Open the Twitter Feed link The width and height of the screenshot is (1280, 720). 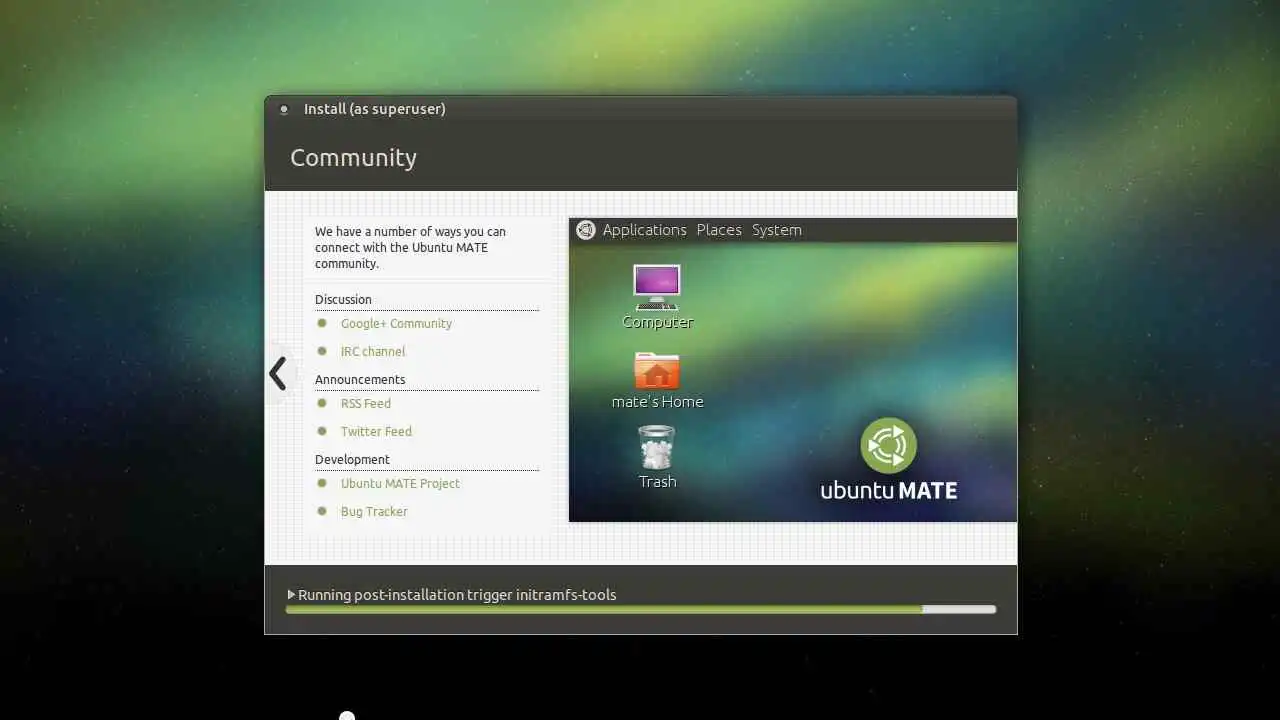click(376, 432)
